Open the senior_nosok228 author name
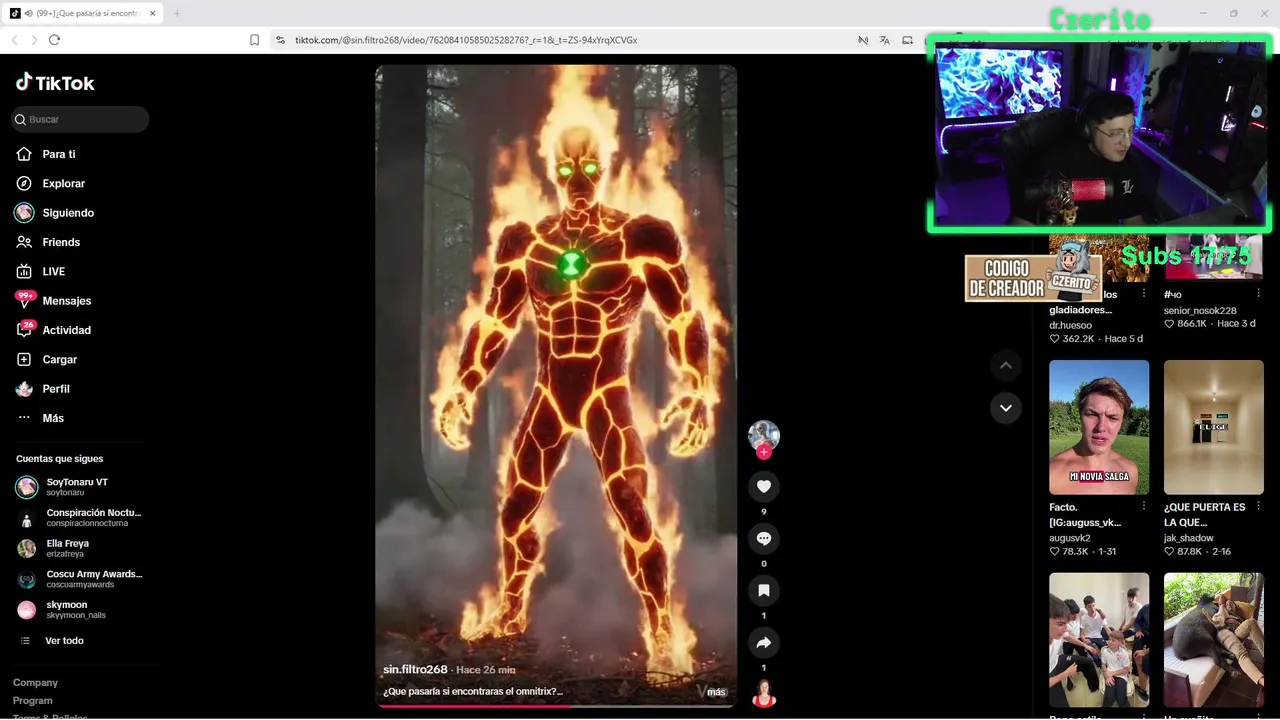 (x=1200, y=310)
